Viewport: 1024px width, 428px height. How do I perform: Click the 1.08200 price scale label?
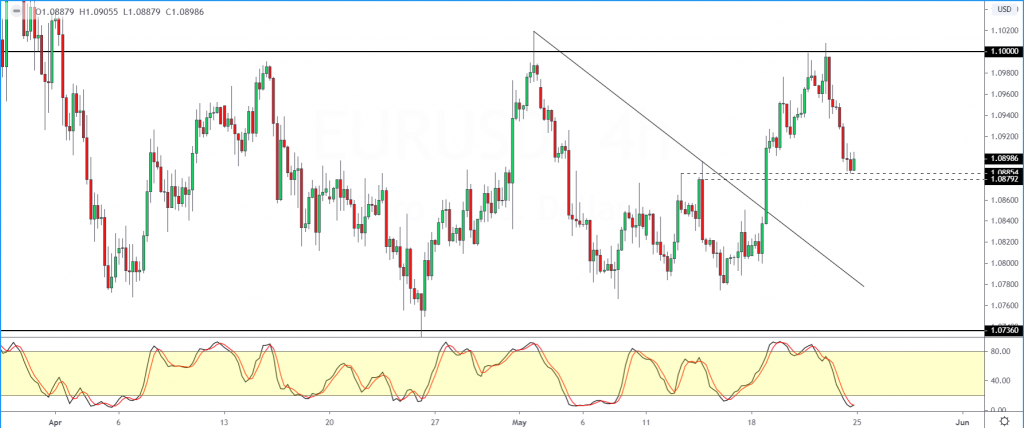[x=1003, y=242]
